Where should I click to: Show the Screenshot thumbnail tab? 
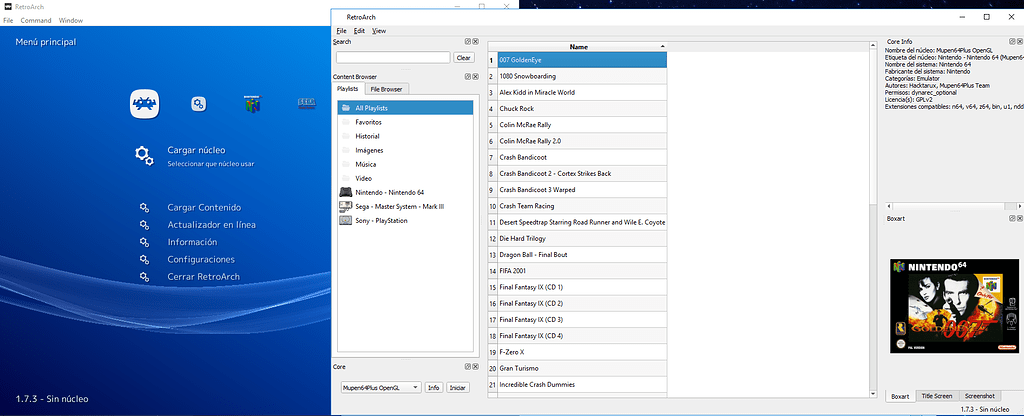[x=980, y=396]
